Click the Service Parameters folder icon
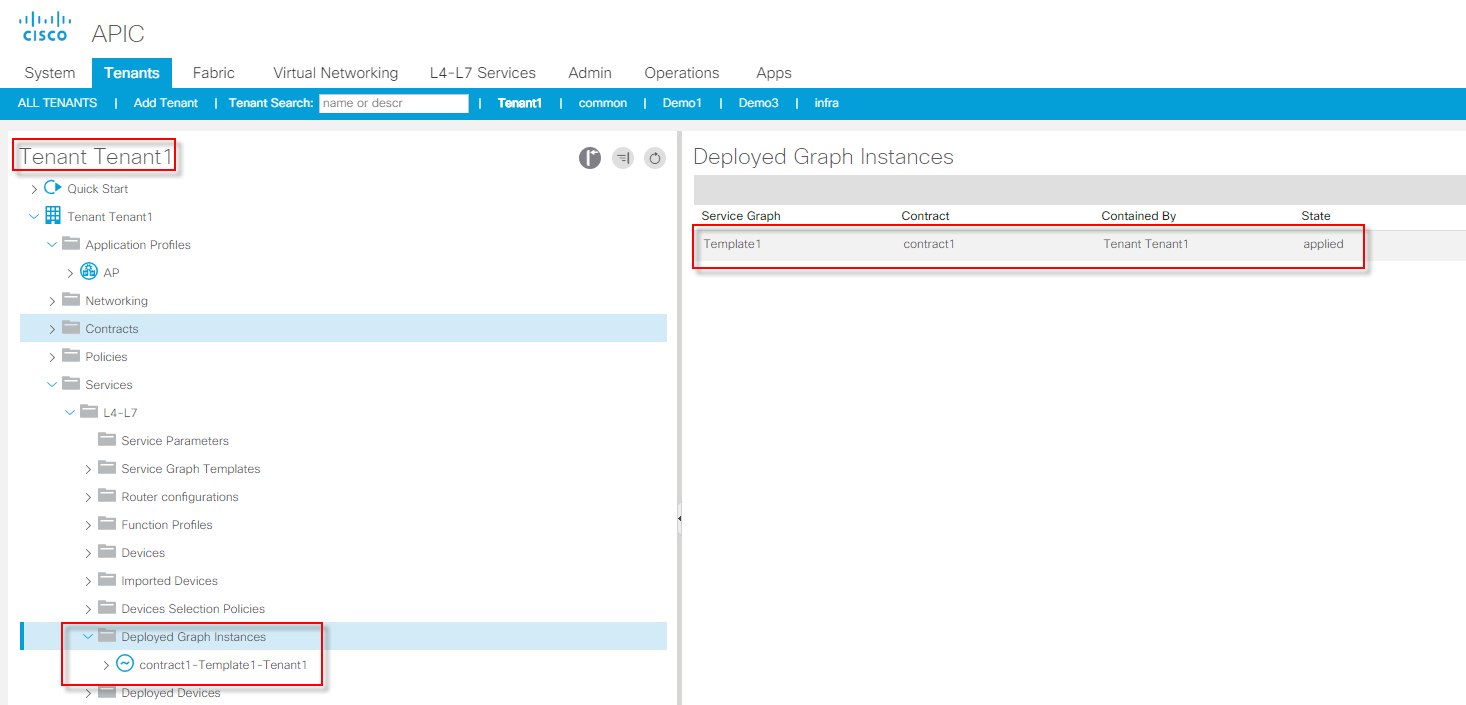1466x705 pixels. pos(107,440)
